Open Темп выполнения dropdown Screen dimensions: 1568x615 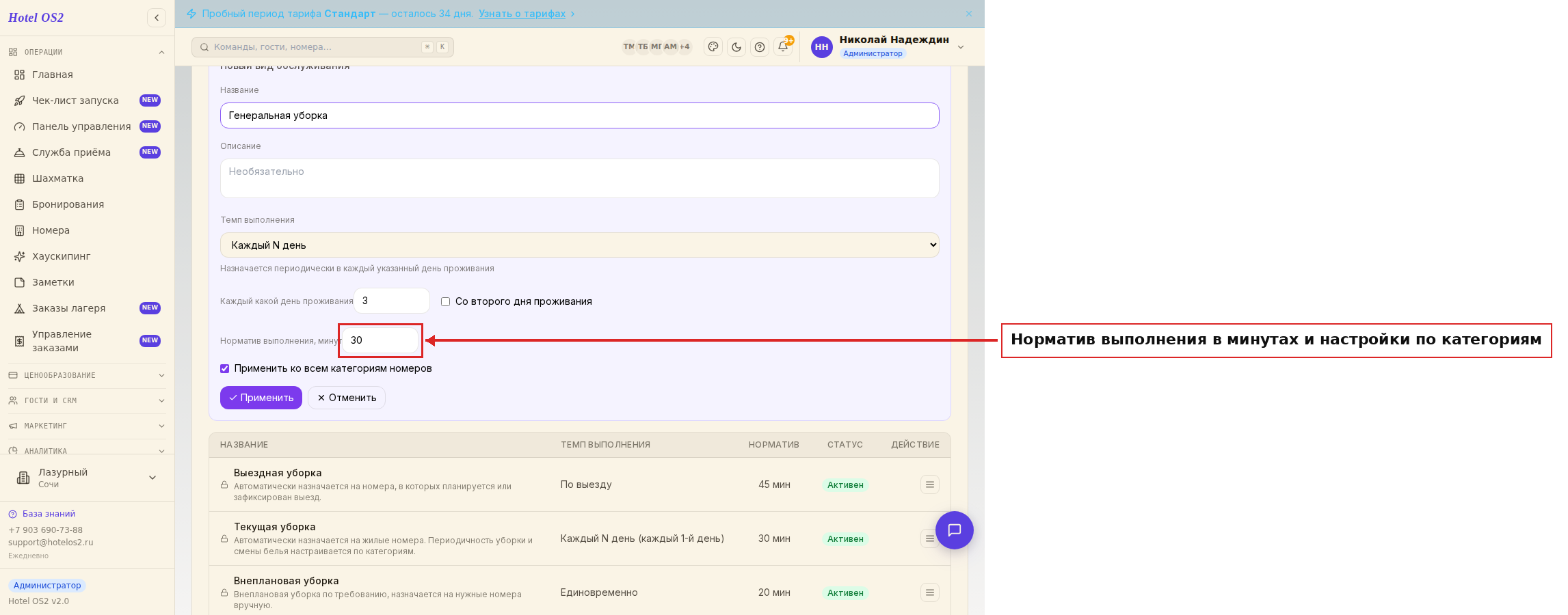coord(579,245)
